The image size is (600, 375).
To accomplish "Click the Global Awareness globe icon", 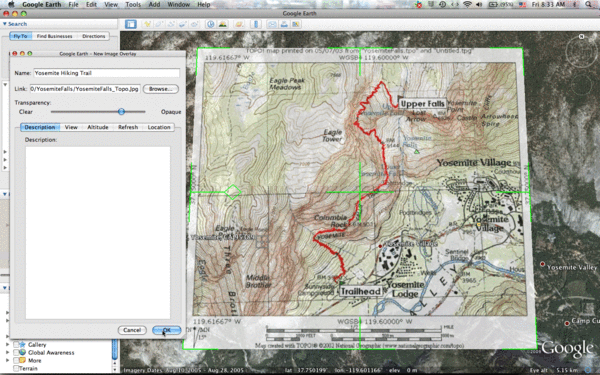I will (23, 352).
